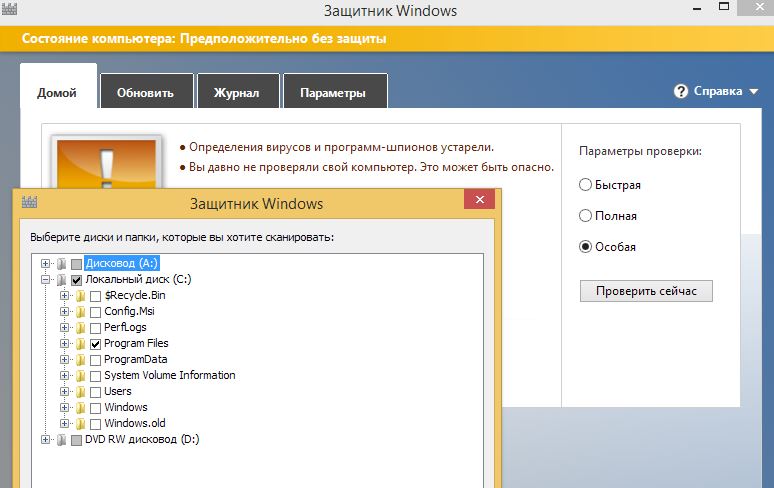Click the folder icon of ProgramData
Viewport: 774px width, 488px height.
click(x=80, y=360)
